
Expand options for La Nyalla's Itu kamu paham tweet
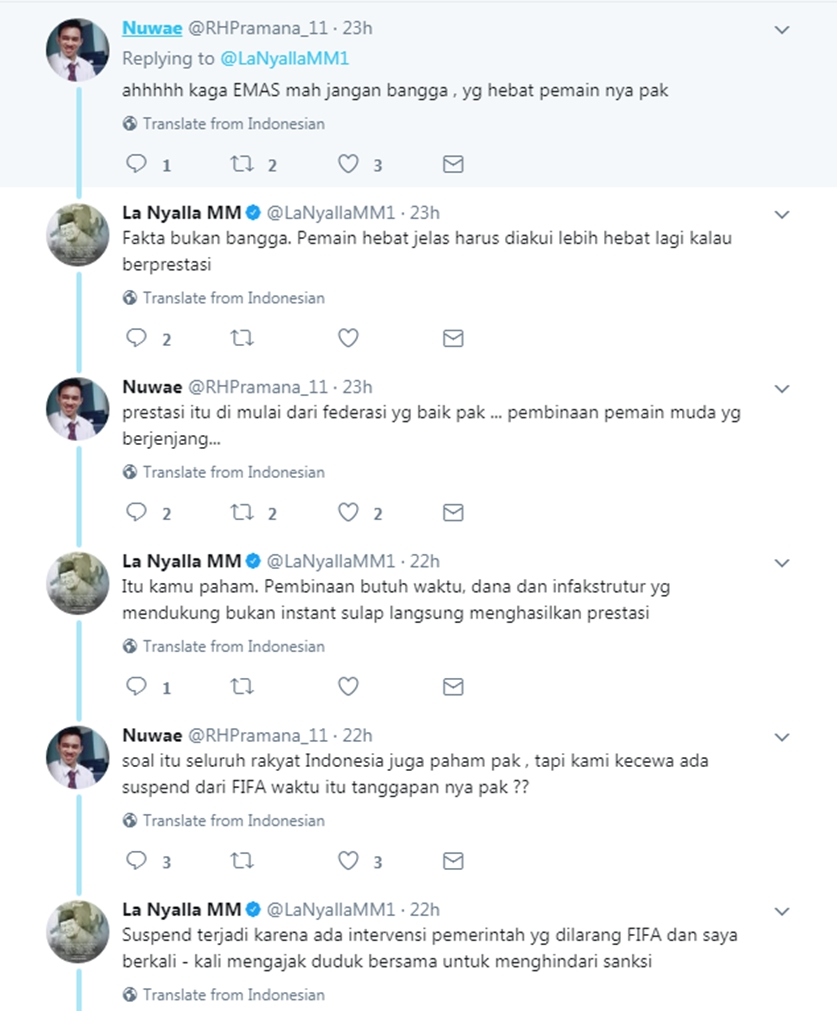(x=782, y=563)
